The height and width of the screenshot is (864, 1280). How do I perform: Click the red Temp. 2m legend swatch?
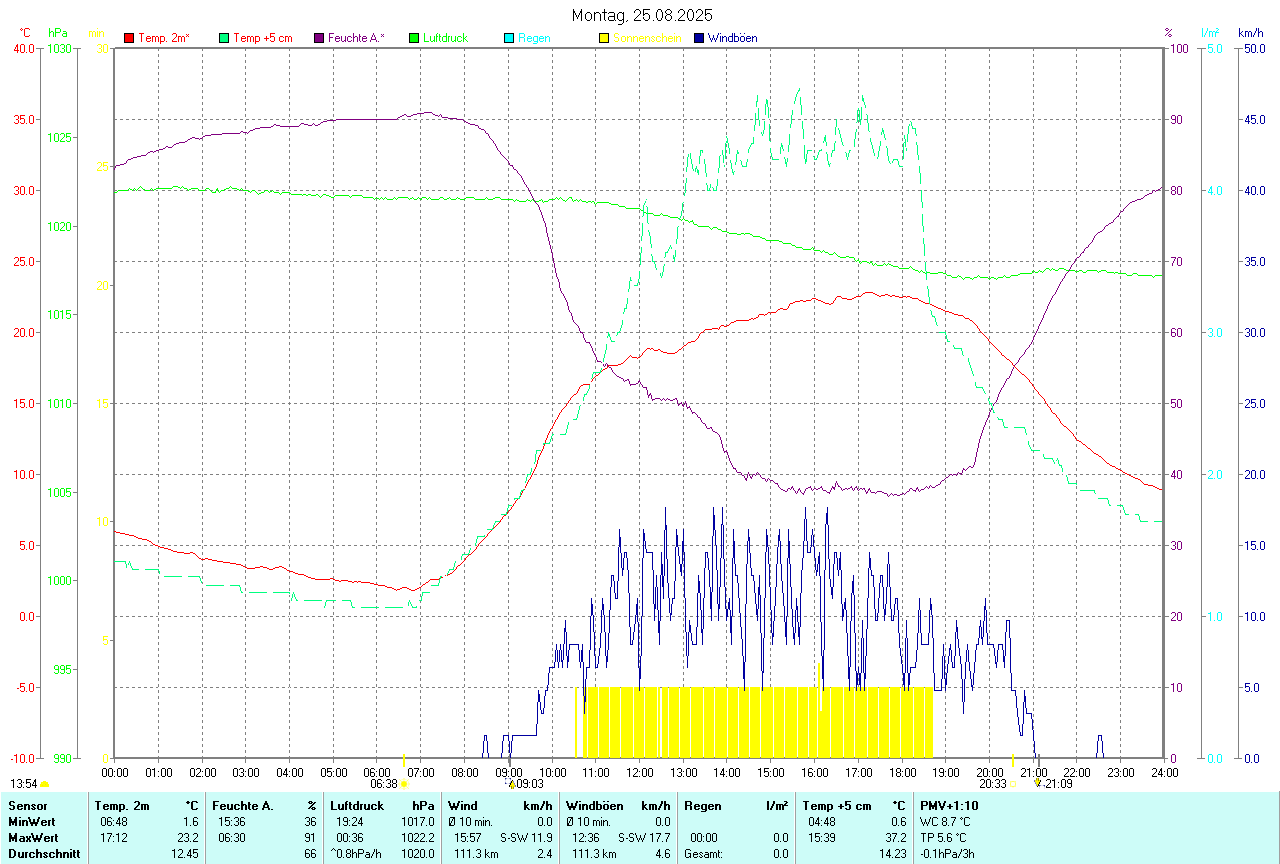point(129,38)
